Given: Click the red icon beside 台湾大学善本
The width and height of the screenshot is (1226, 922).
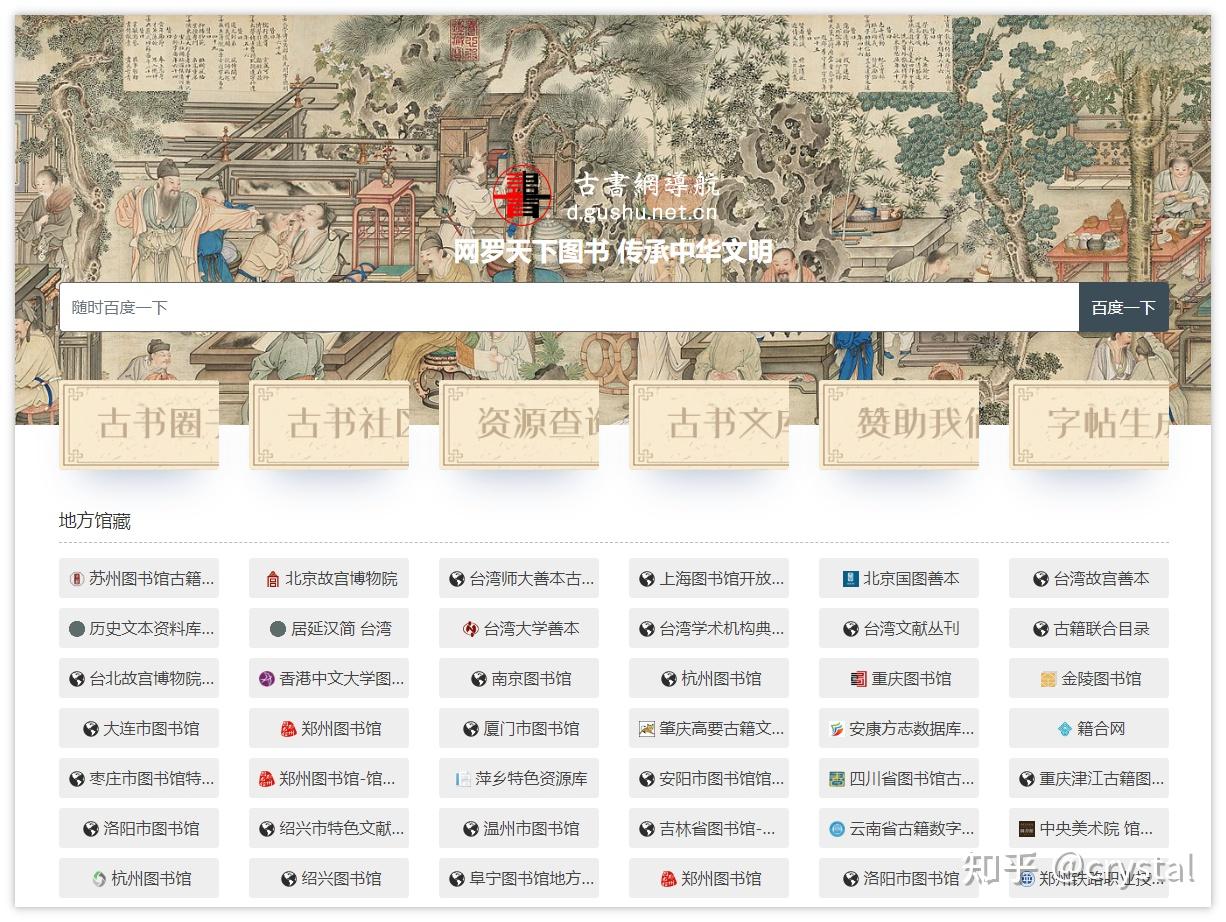Looking at the screenshot, I should 471,629.
